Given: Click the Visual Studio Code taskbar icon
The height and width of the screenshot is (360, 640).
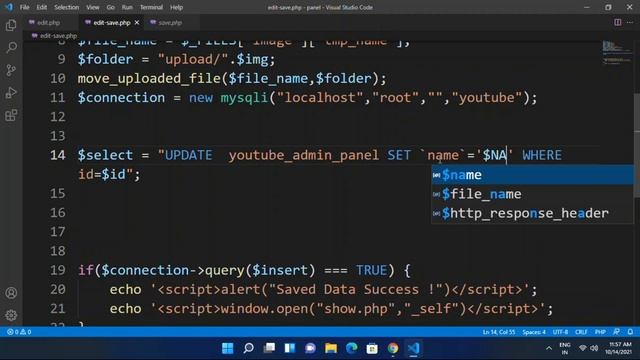Looking at the screenshot, I should pyautogui.click(x=413, y=348).
